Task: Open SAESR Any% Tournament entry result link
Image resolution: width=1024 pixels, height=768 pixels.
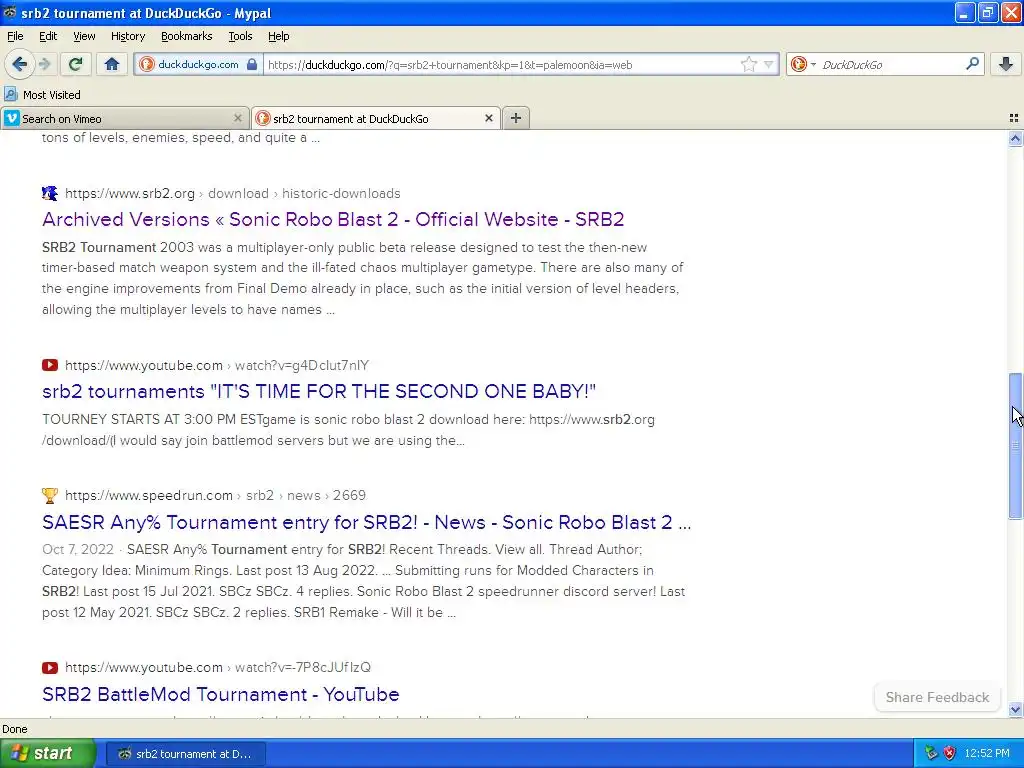Action: tap(366, 522)
